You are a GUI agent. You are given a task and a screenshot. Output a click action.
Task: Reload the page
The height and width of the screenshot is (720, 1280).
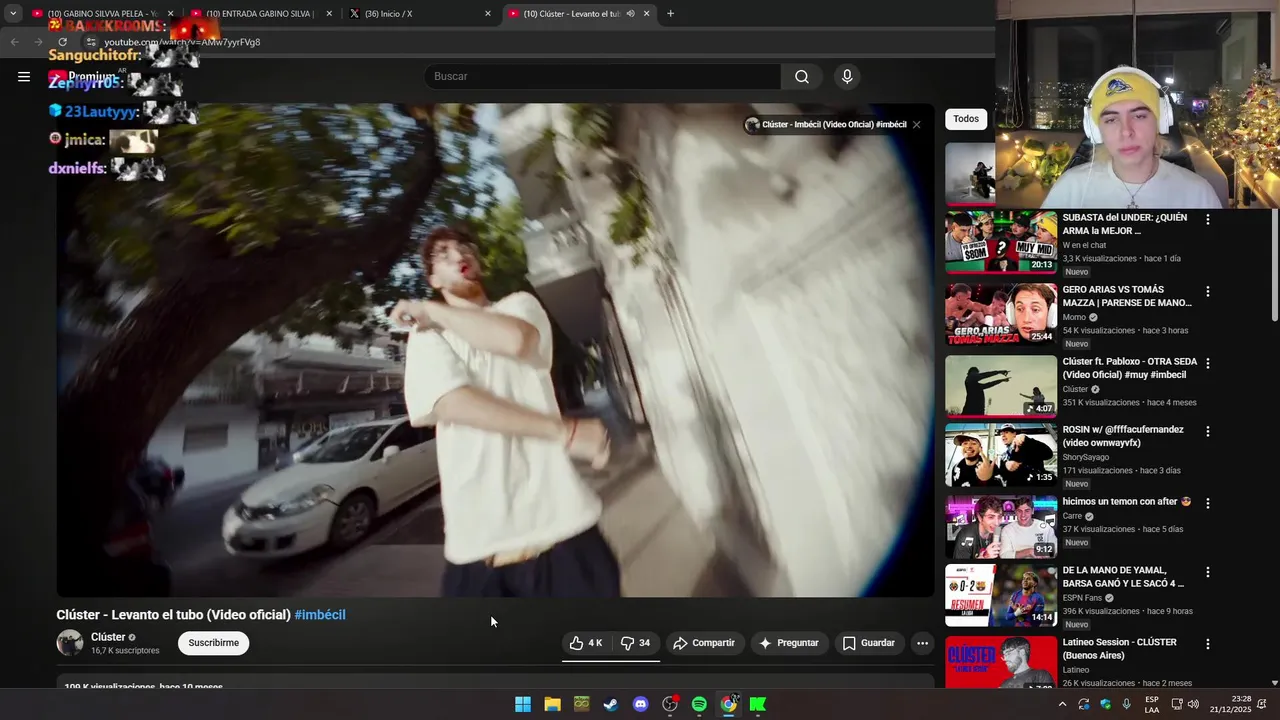point(62,42)
